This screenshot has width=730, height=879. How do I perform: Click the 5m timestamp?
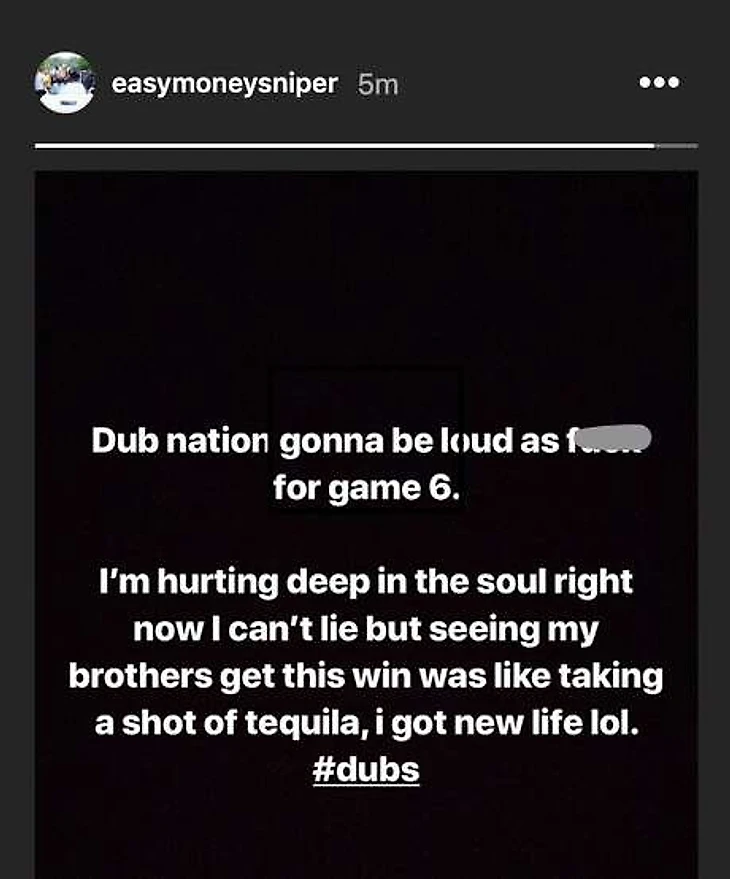(x=378, y=85)
